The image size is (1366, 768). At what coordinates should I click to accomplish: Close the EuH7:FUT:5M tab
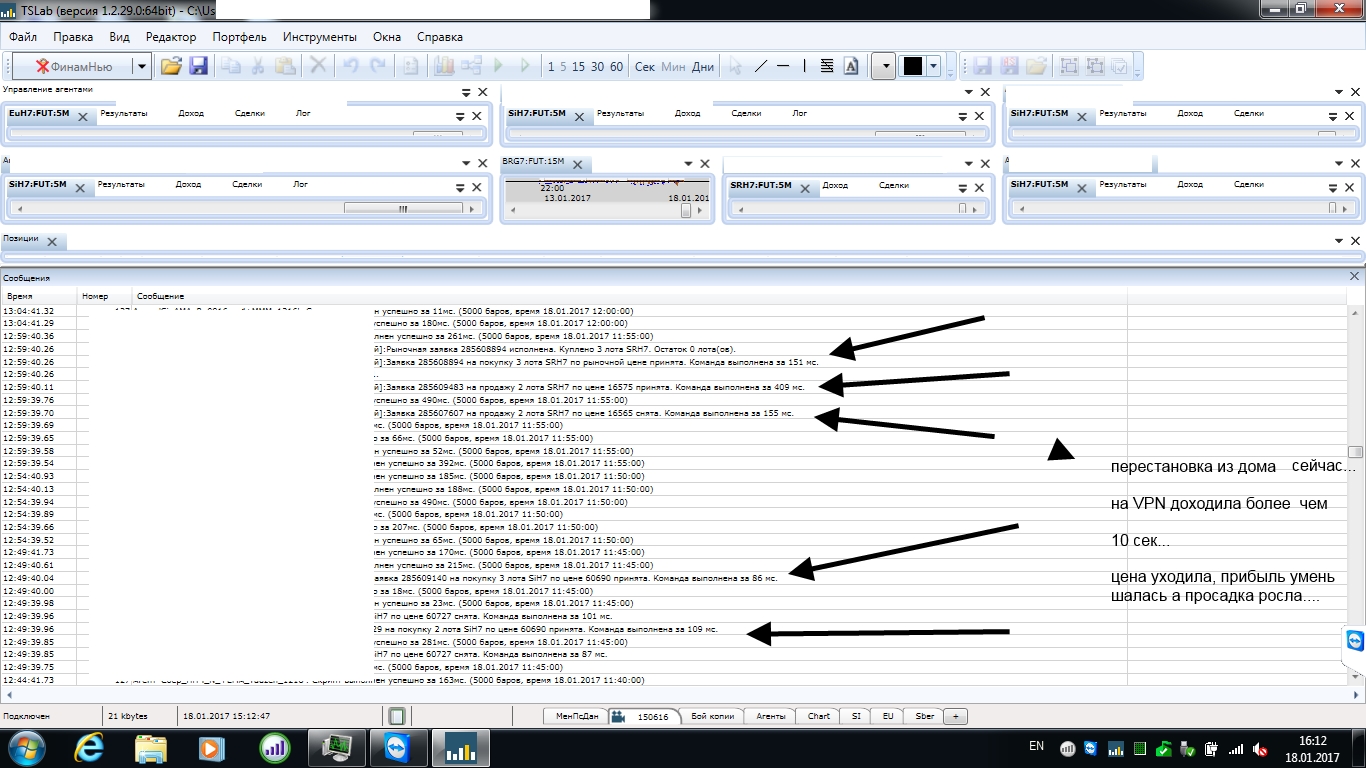tap(83, 116)
